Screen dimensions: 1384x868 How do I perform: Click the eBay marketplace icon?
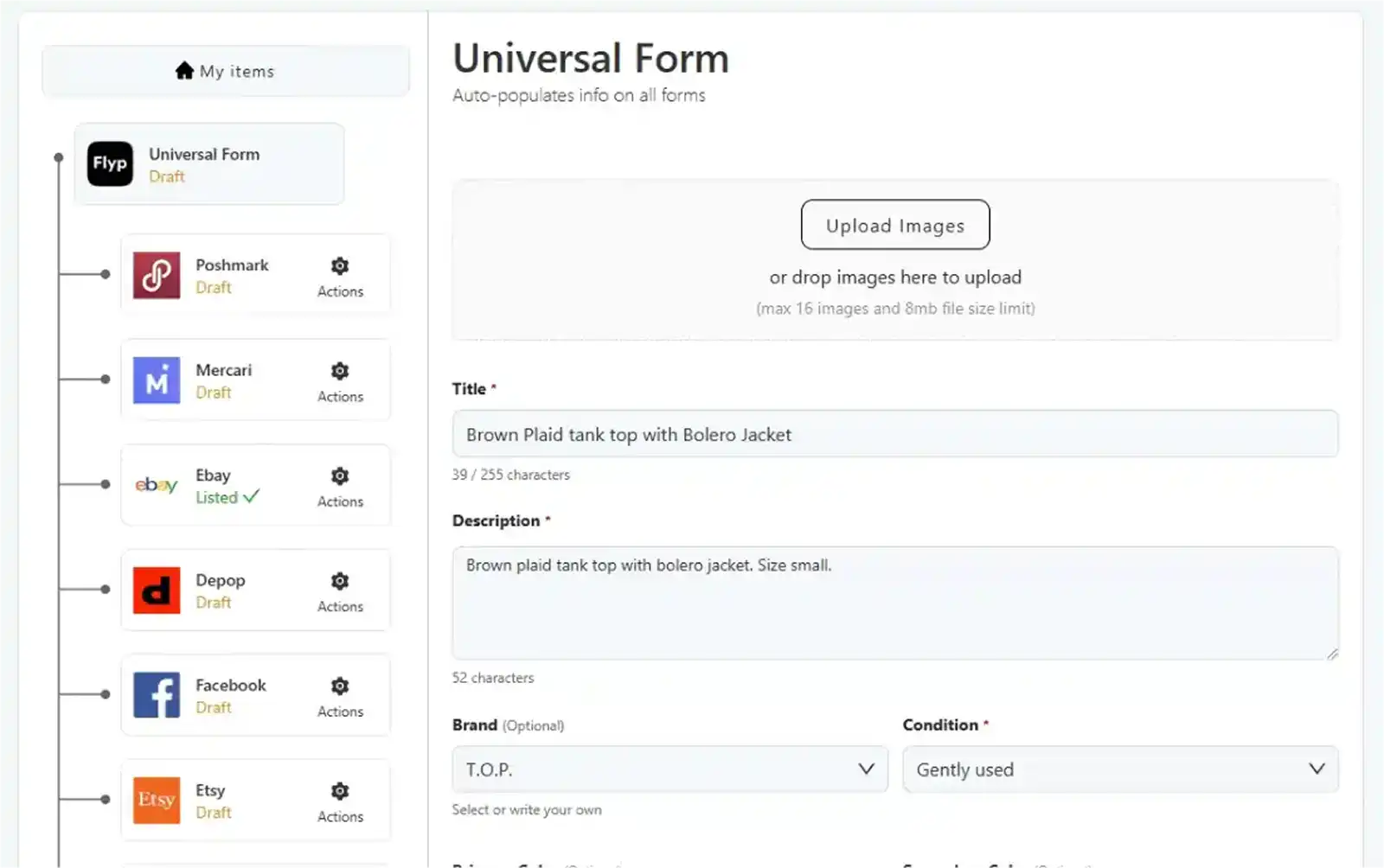156,486
